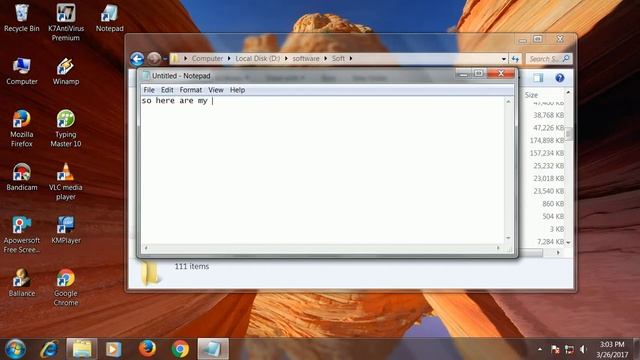Open the Windows Start menu
Viewport: 640px width, 360px height.
pos(16,349)
